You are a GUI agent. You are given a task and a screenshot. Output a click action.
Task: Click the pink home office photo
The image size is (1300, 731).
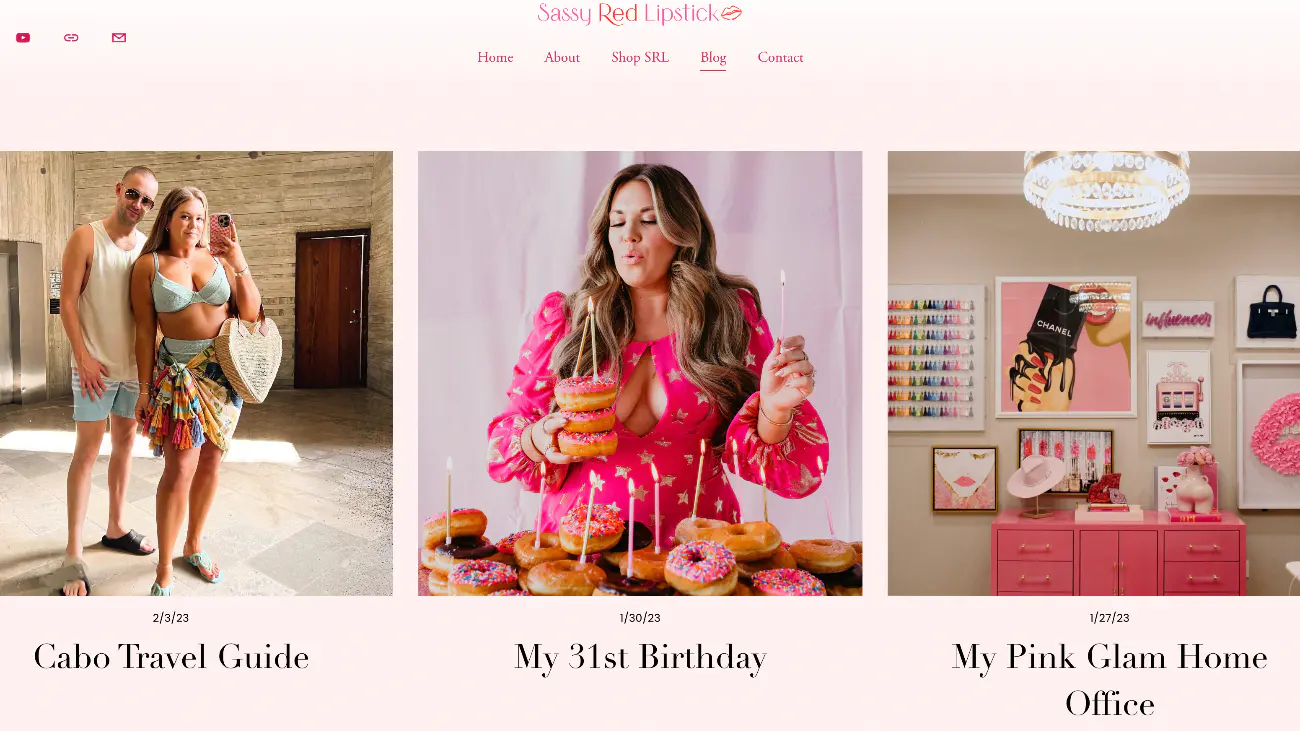[x=1094, y=373]
